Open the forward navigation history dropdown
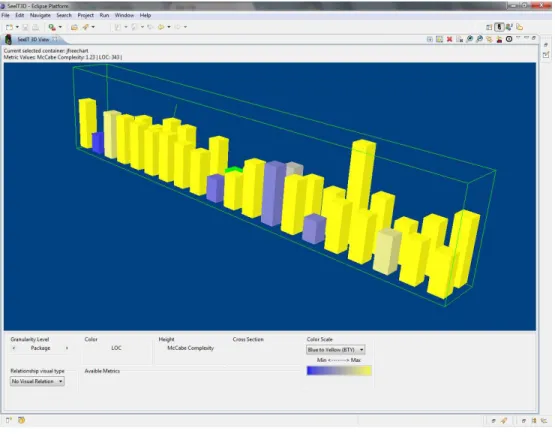 pos(185,27)
